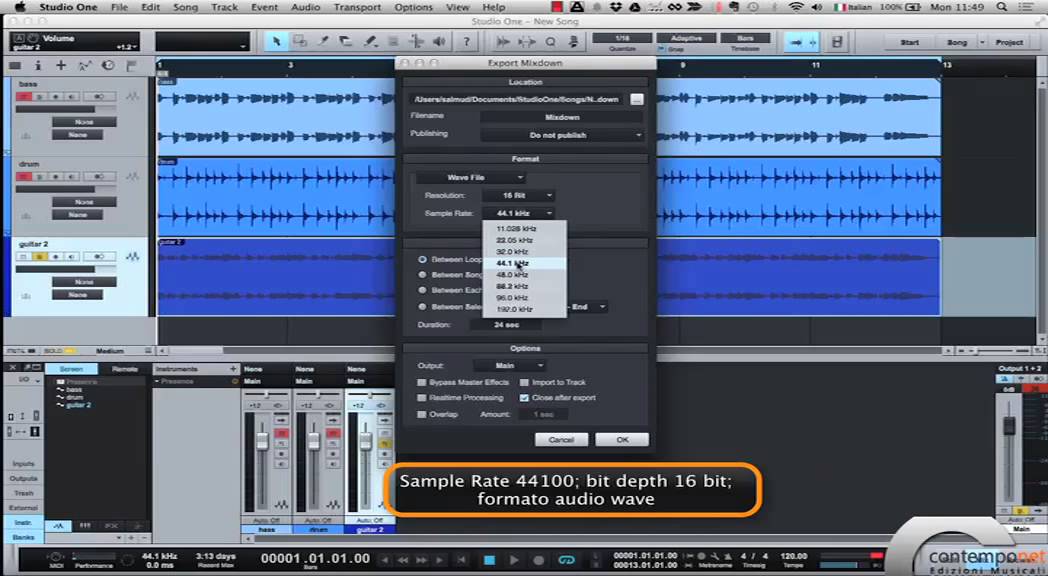Open the 16 Bit Resolution dropdown
1048x576 pixels.
[x=518, y=196]
